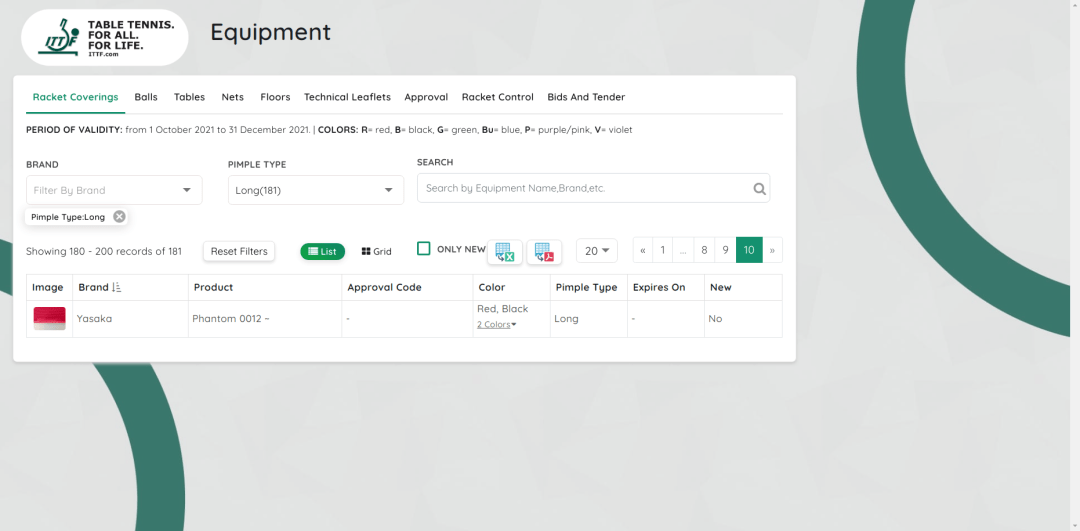The width and height of the screenshot is (1080, 531).
Task: Switch to the Racket Control tab
Action: (497, 97)
